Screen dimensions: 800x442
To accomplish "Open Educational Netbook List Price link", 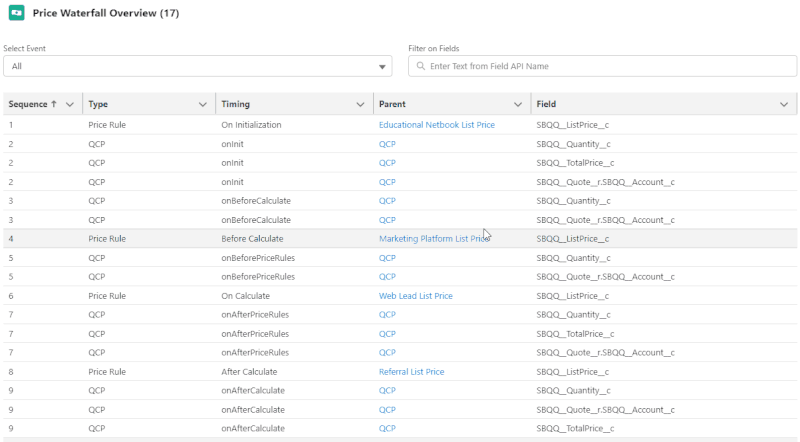I will 437,125.
